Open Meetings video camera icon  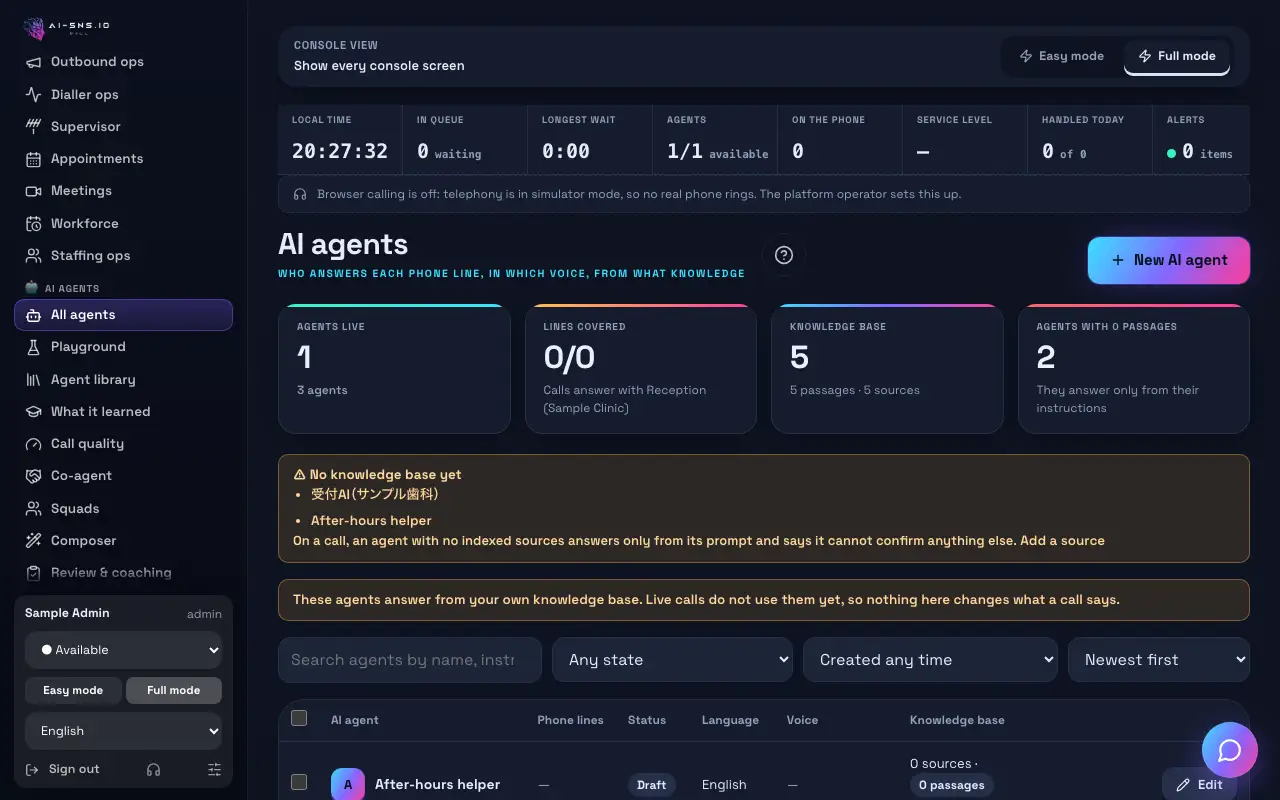click(33, 191)
